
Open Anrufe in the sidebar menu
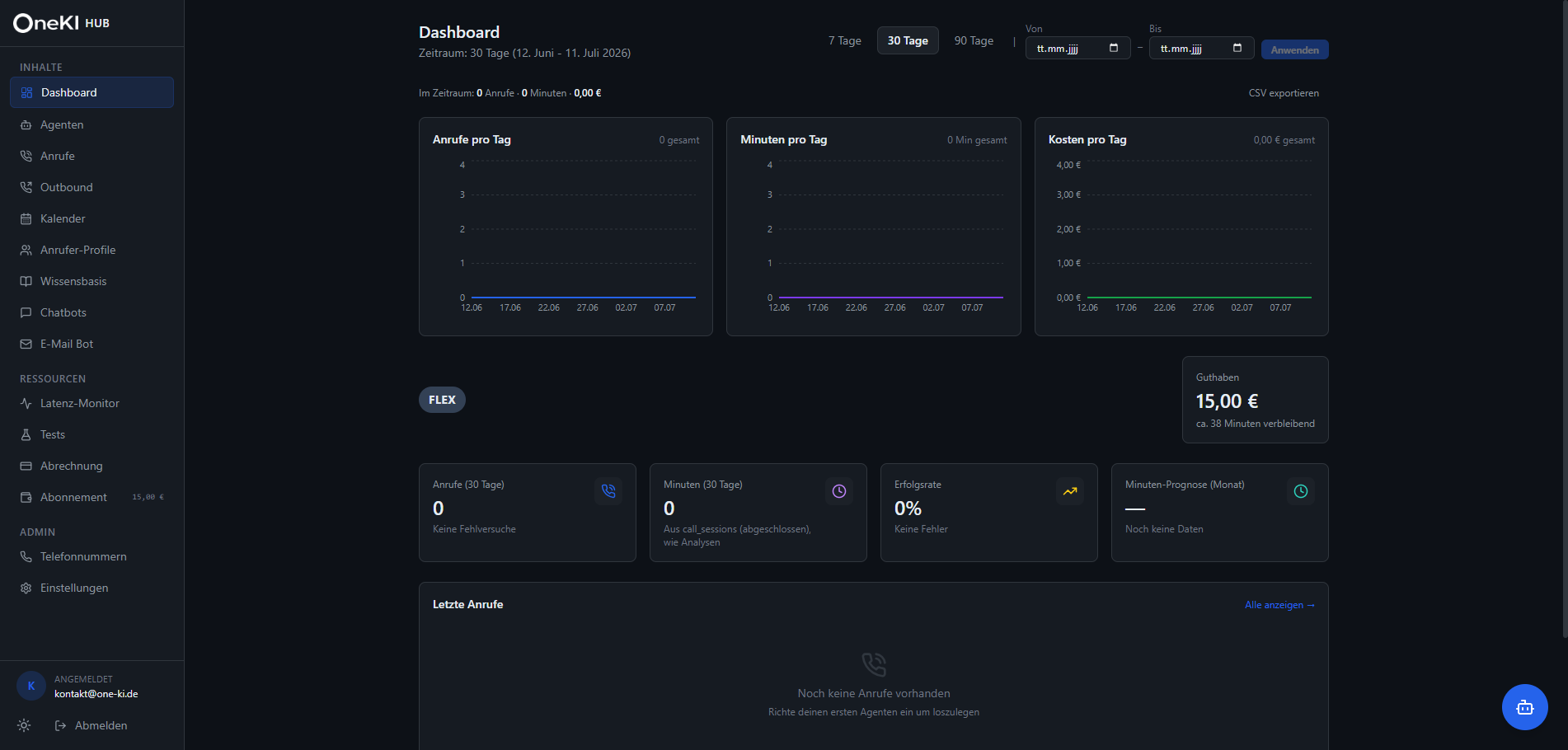coord(92,156)
